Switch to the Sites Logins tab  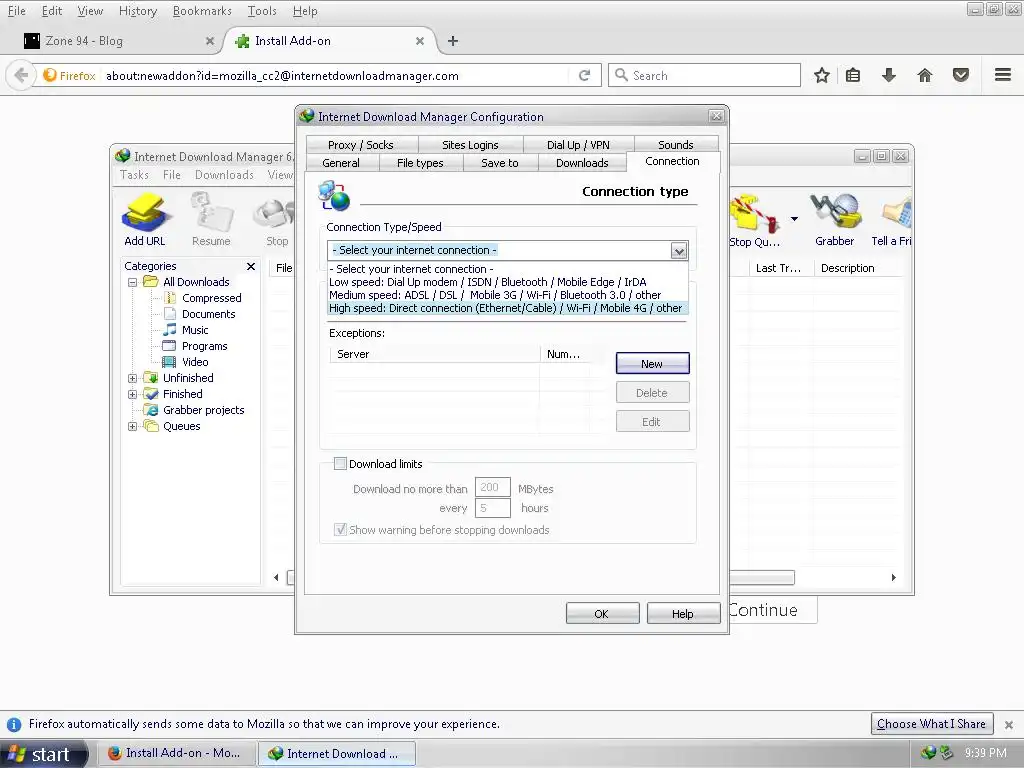[470, 144]
